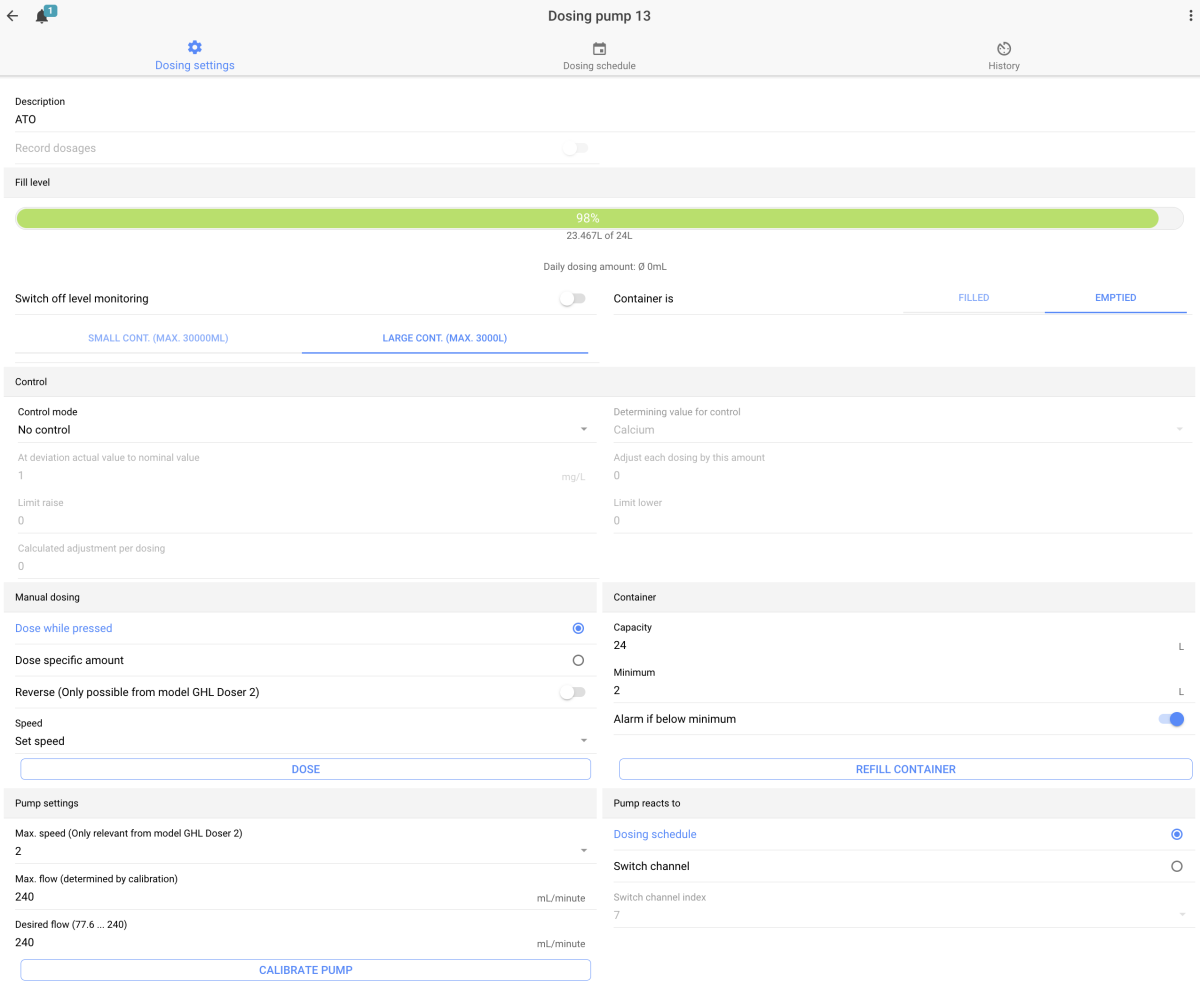Open the Control mode dropdown

click(x=304, y=430)
